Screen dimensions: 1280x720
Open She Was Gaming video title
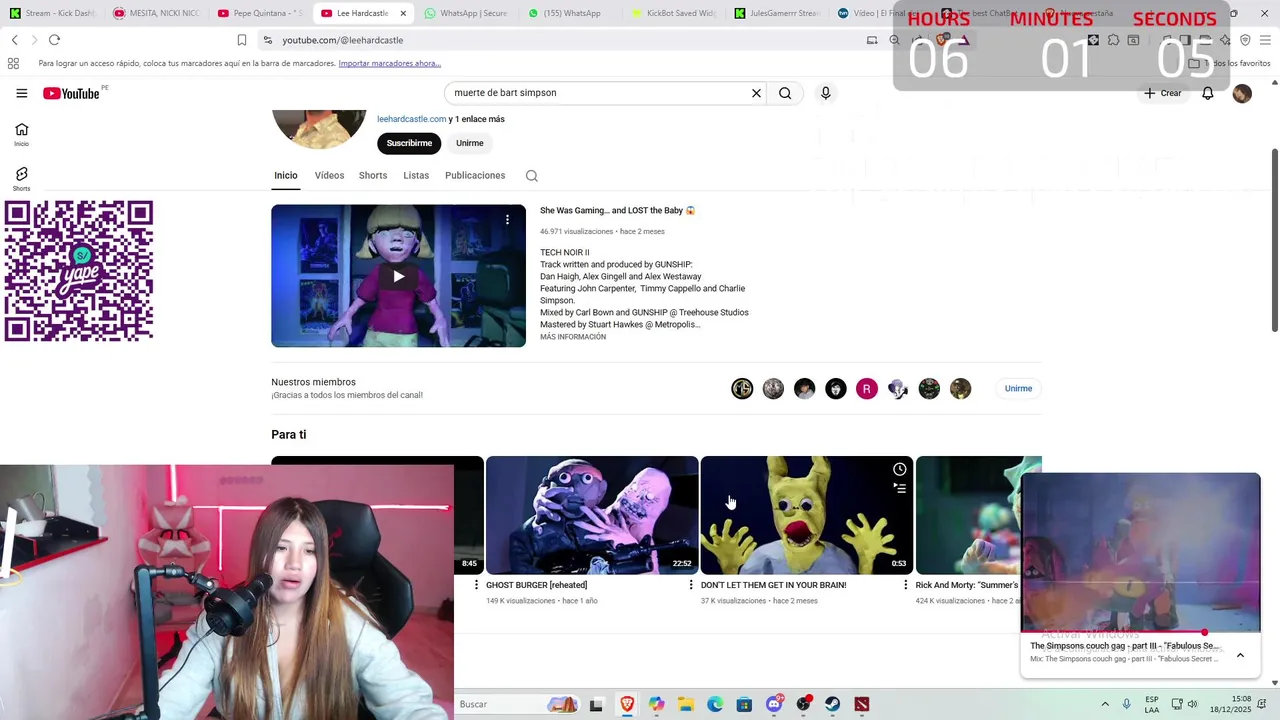[x=617, y=211]
